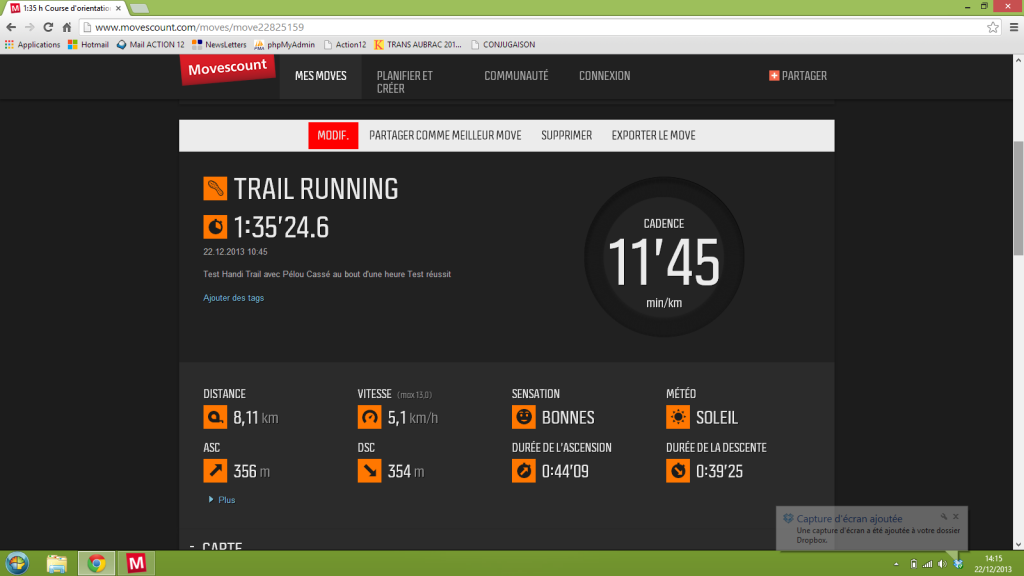Click the Sensation smiley face icon

524,417
